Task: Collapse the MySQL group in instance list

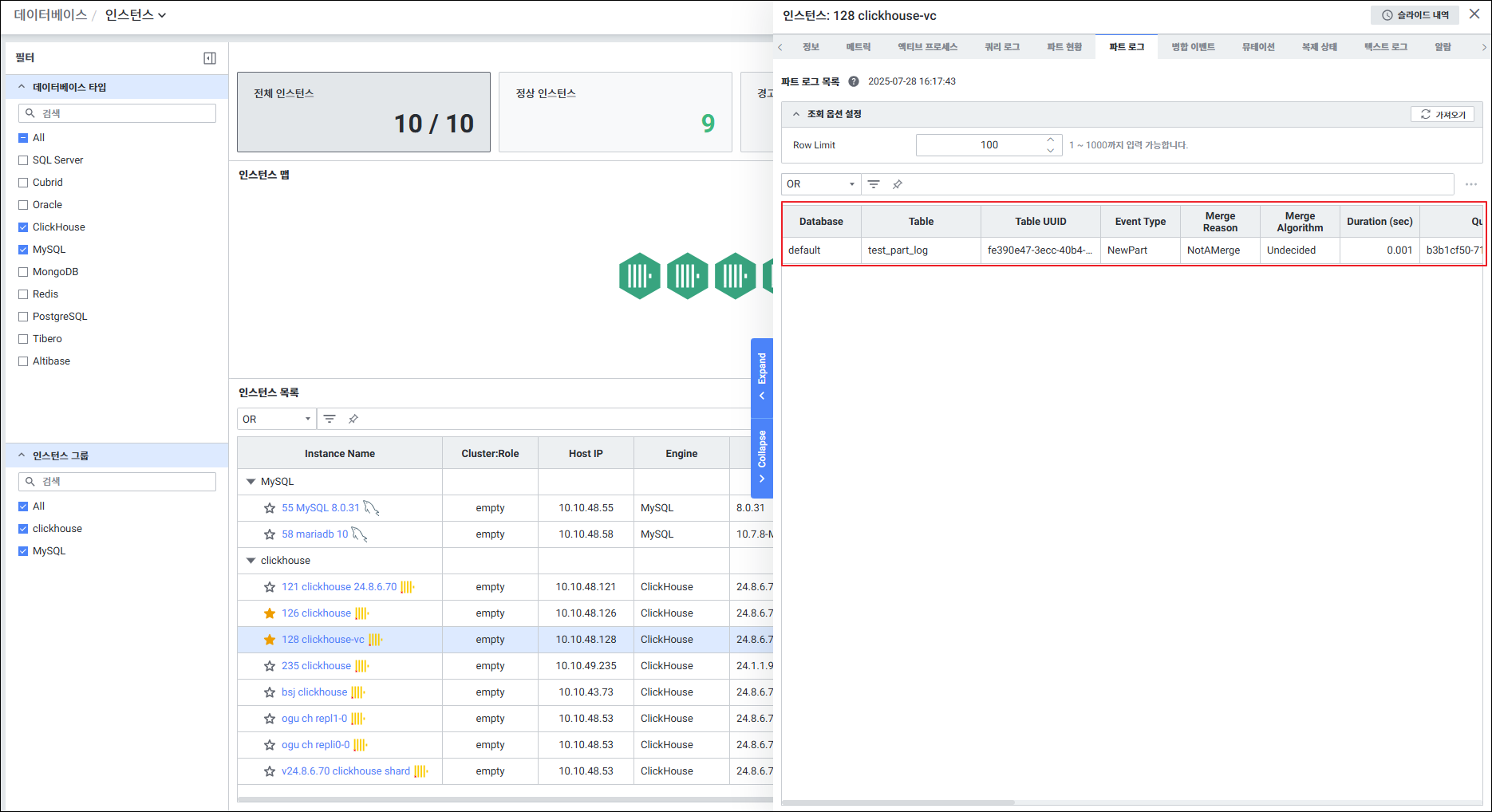Action: coord(251,482)
